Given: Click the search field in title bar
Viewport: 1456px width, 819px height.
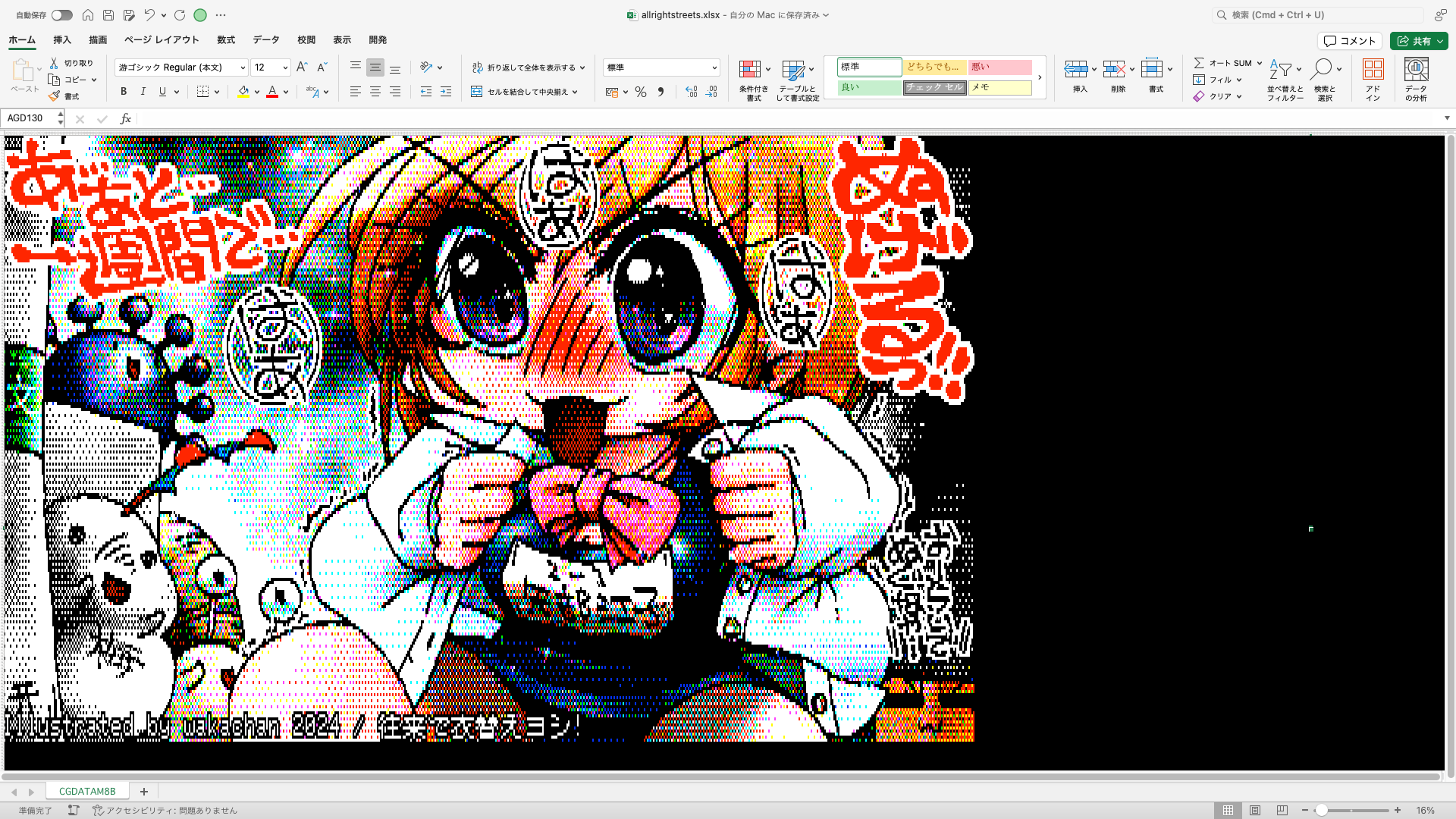Looking at the screenshot, I should pos(1318,15).
